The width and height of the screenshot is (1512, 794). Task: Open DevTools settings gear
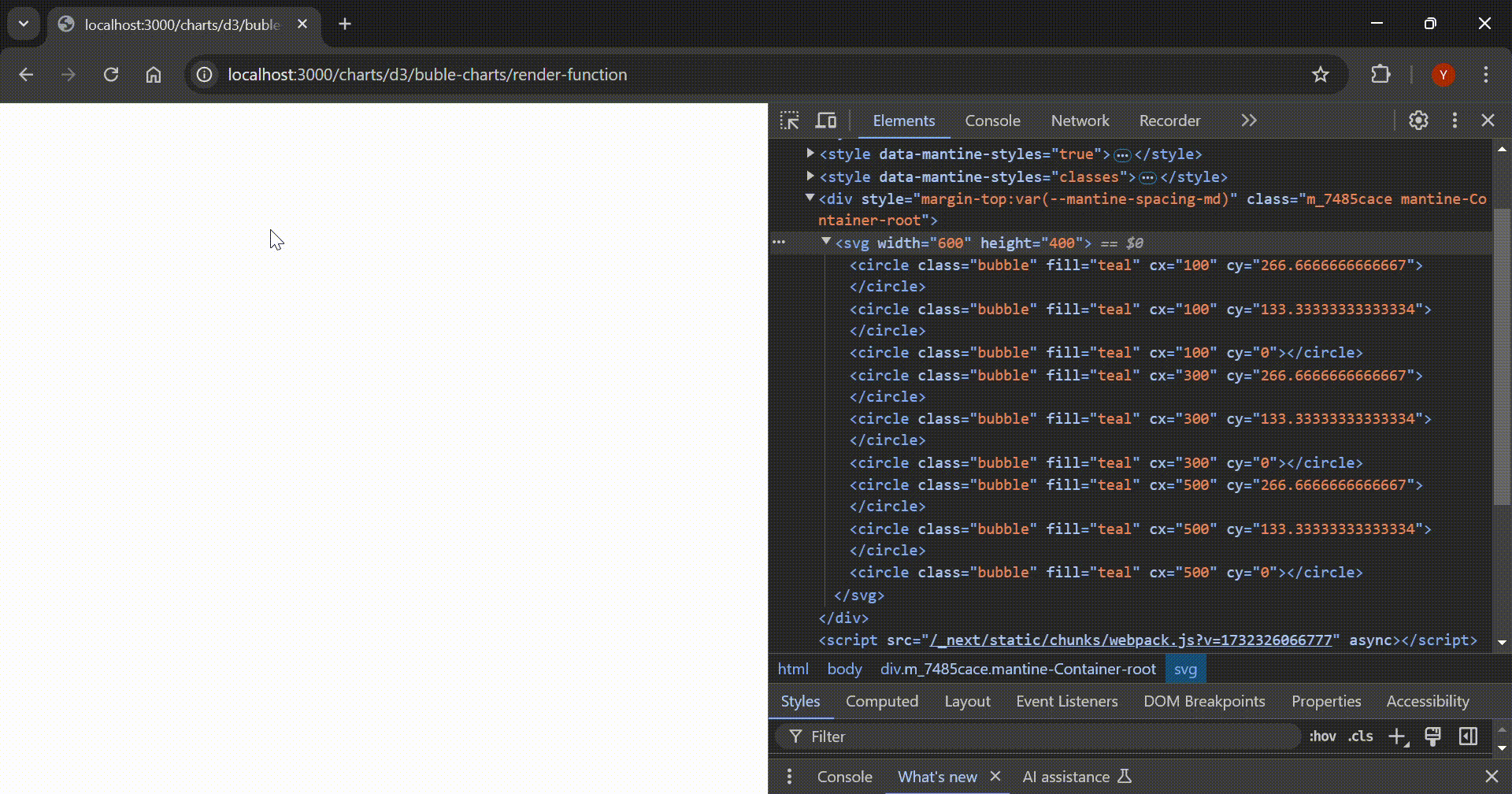(x=1418, y=121)
